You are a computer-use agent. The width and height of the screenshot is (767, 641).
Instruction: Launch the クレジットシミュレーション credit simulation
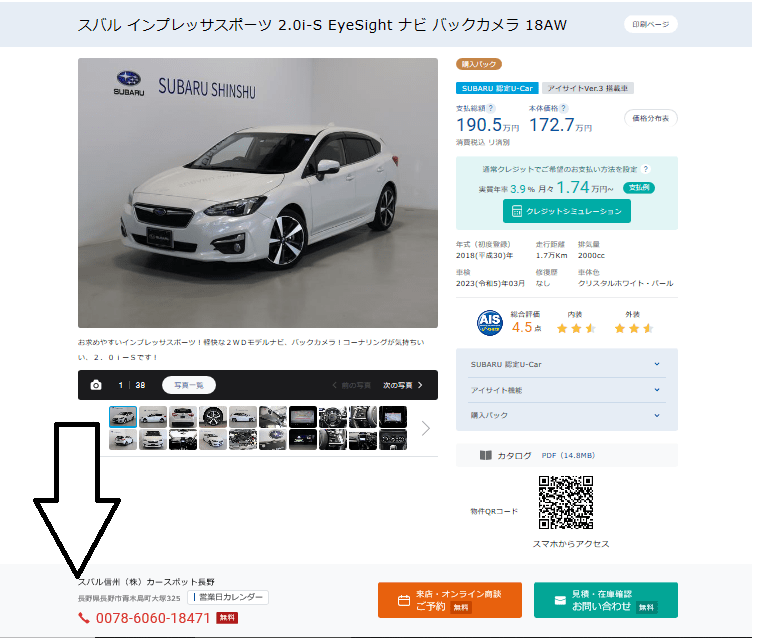click(566, 211)
